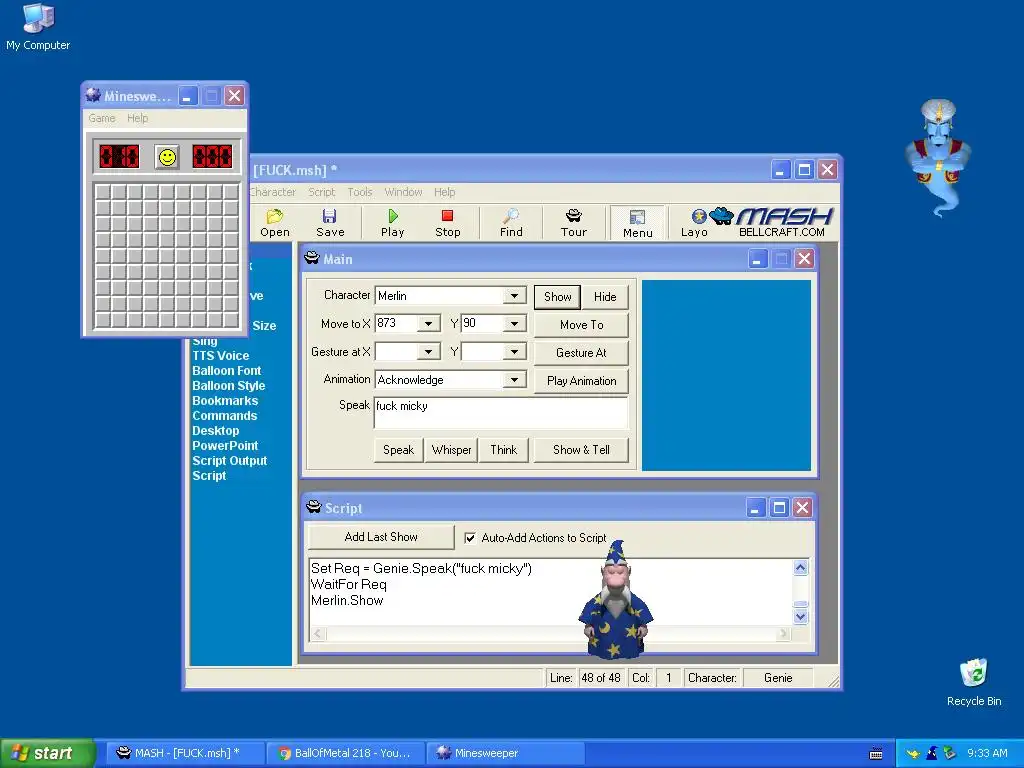Image resolution: width=1024 pixels, height=768 pixels.
Task: Open Bookmarks in the sidebar
Action: pos(225,400)
